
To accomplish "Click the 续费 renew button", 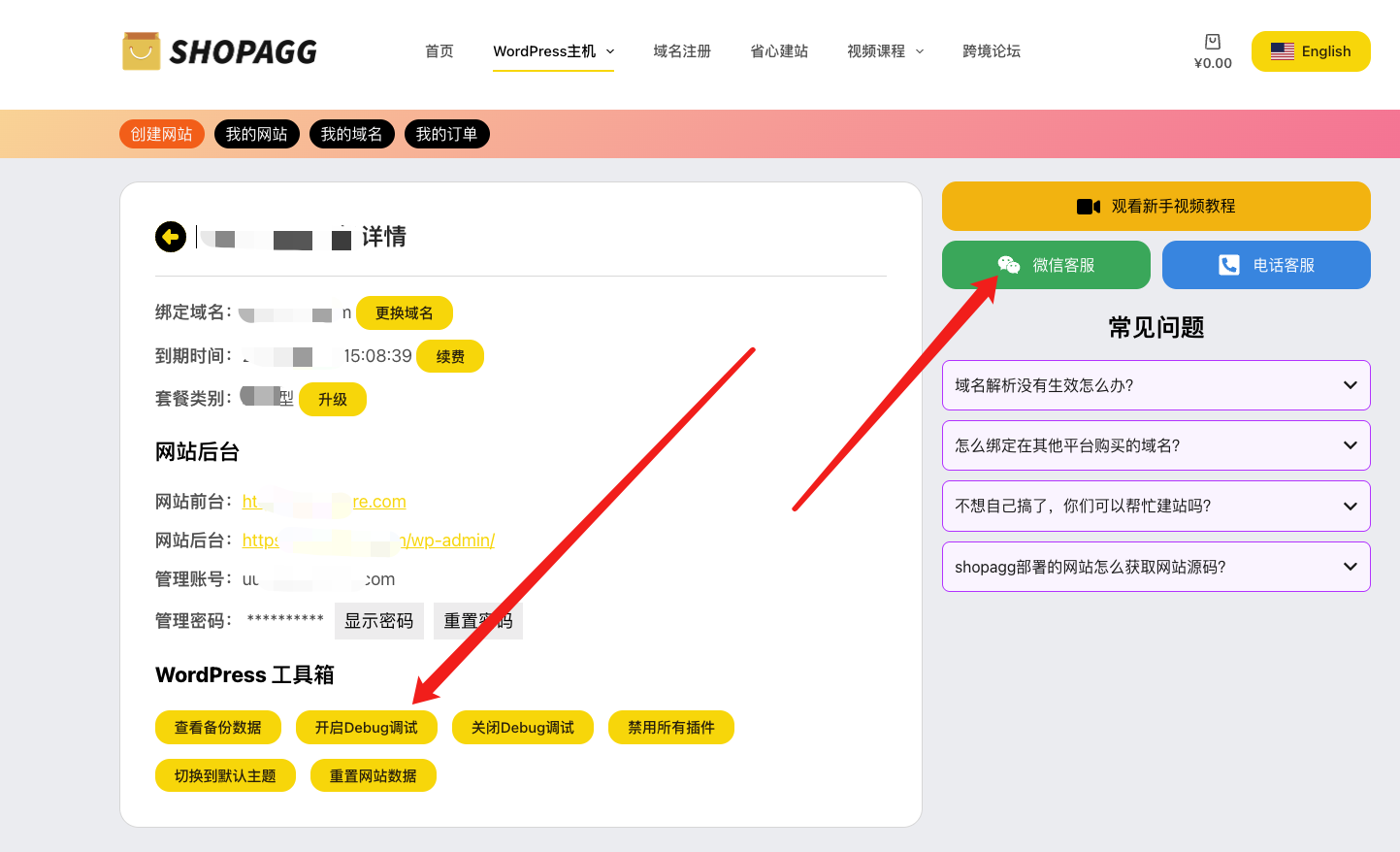I will pyautogui.click(x=450, y=356).
